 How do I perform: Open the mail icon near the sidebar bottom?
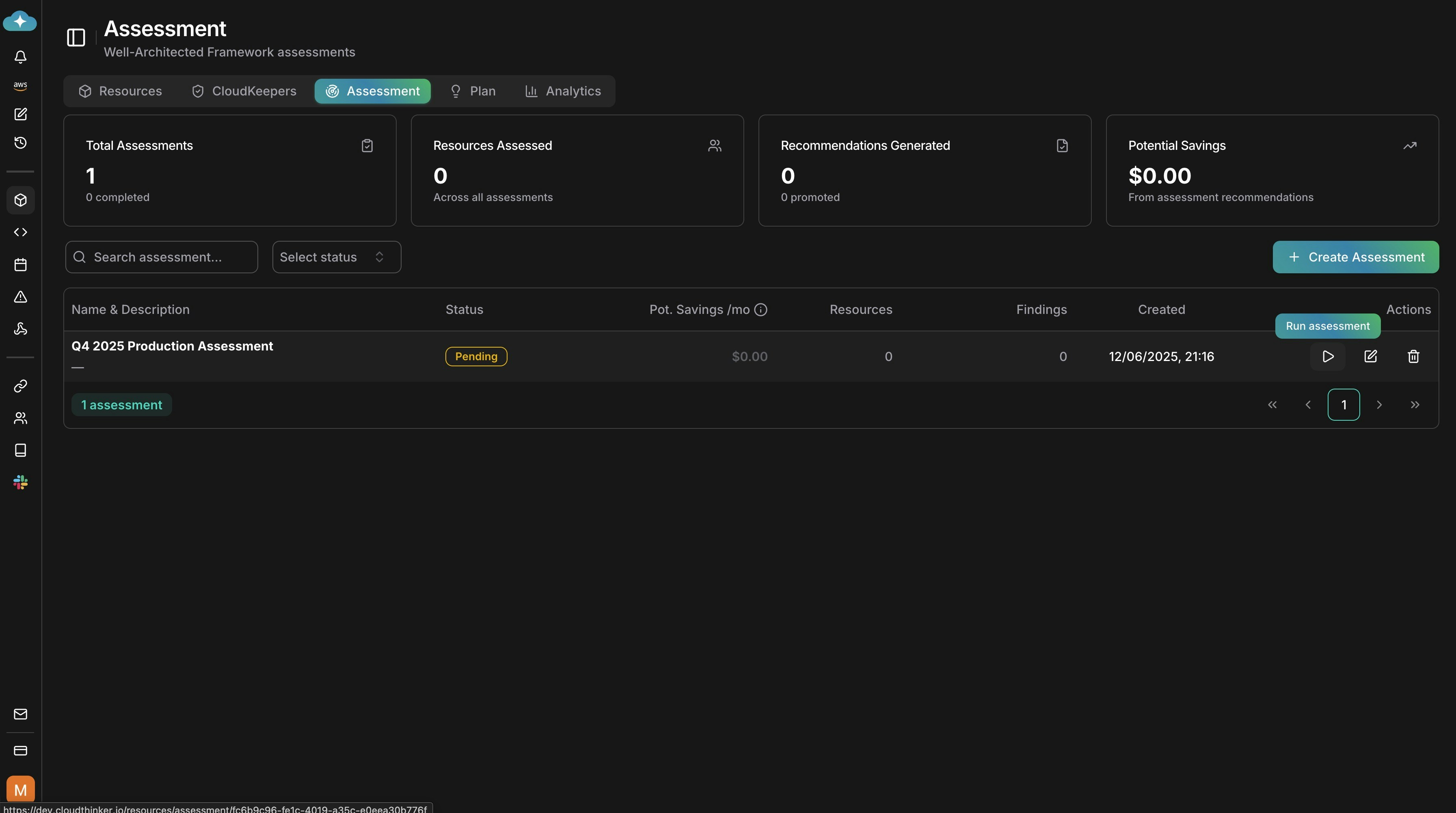tap(20, 714)
